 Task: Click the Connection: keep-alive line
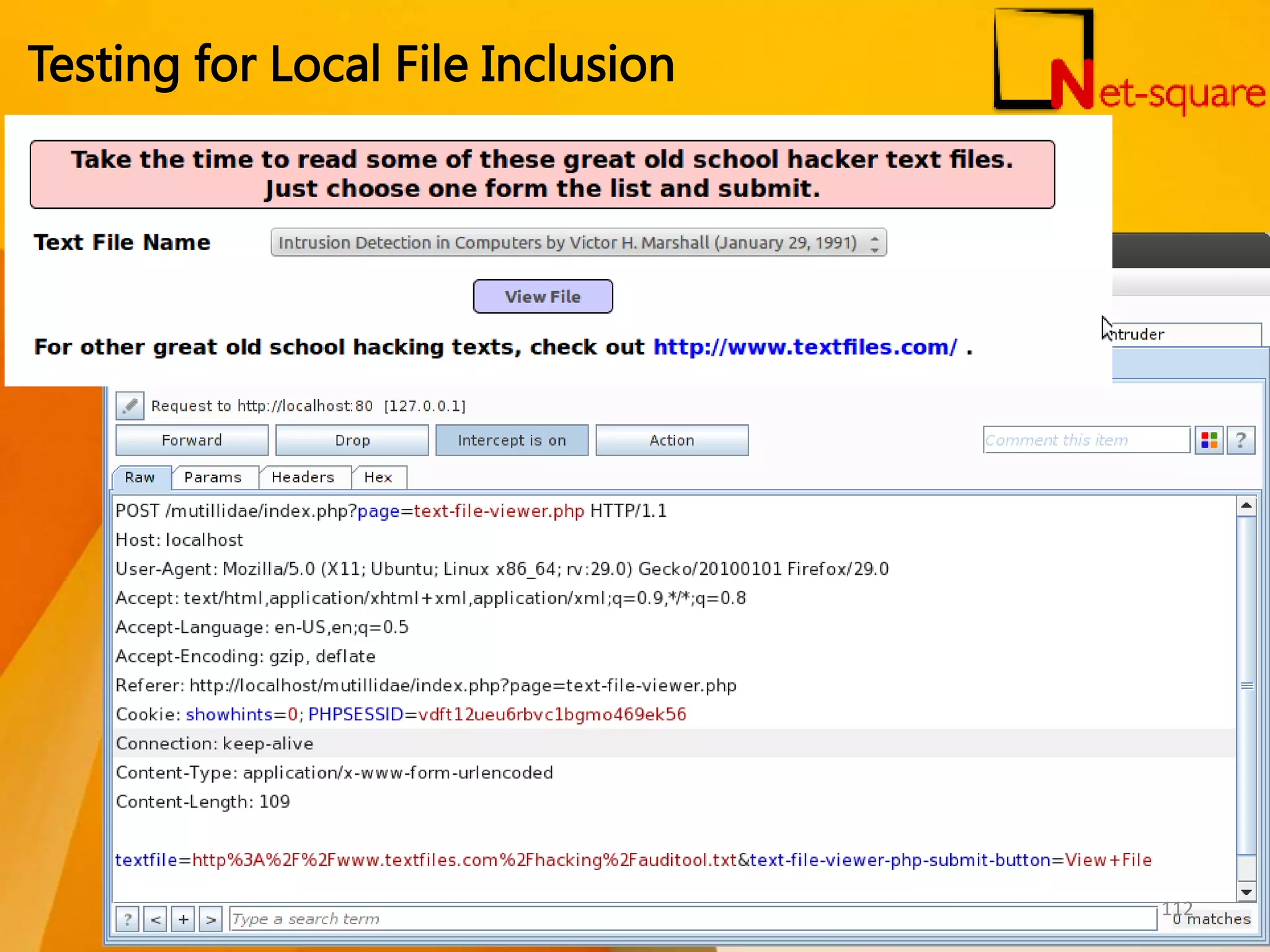215,744
